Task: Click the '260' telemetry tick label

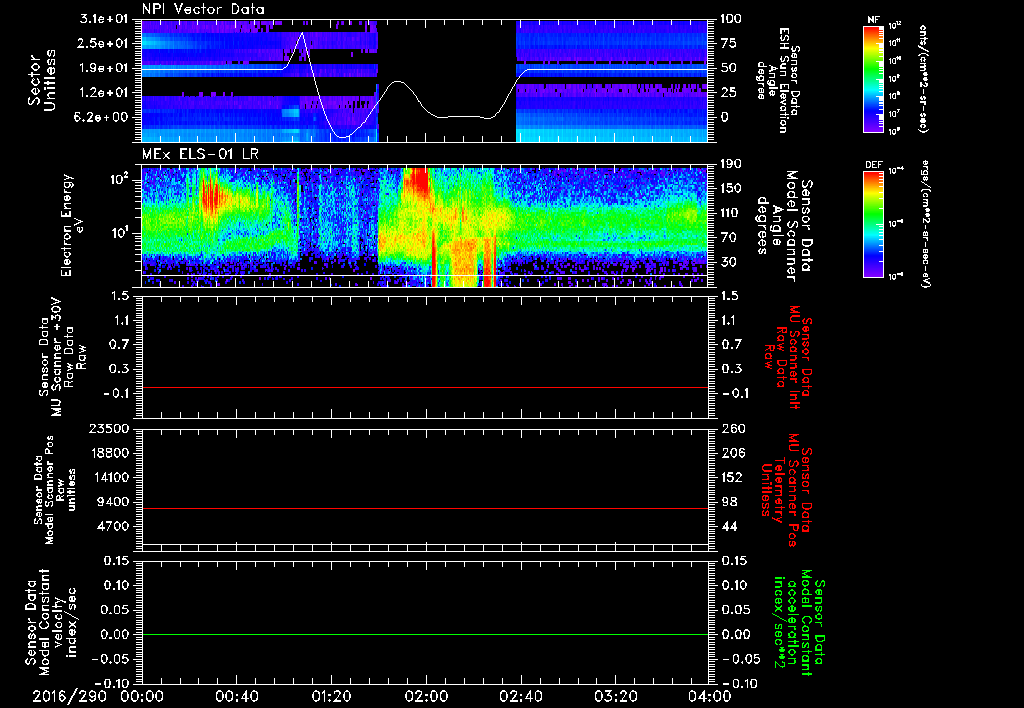Action: click(x=731, y=428)
